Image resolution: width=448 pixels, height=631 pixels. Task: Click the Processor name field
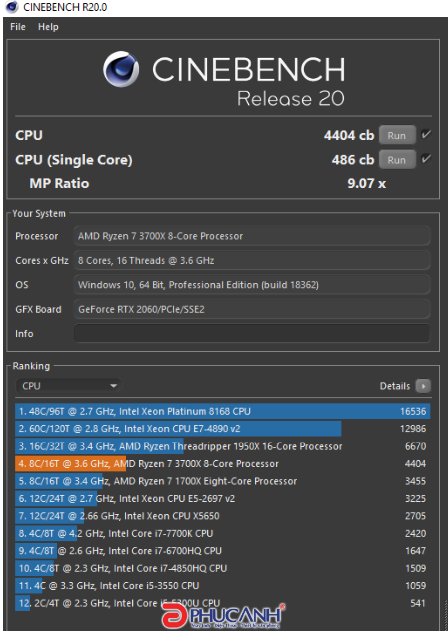[x=252, y=236]
